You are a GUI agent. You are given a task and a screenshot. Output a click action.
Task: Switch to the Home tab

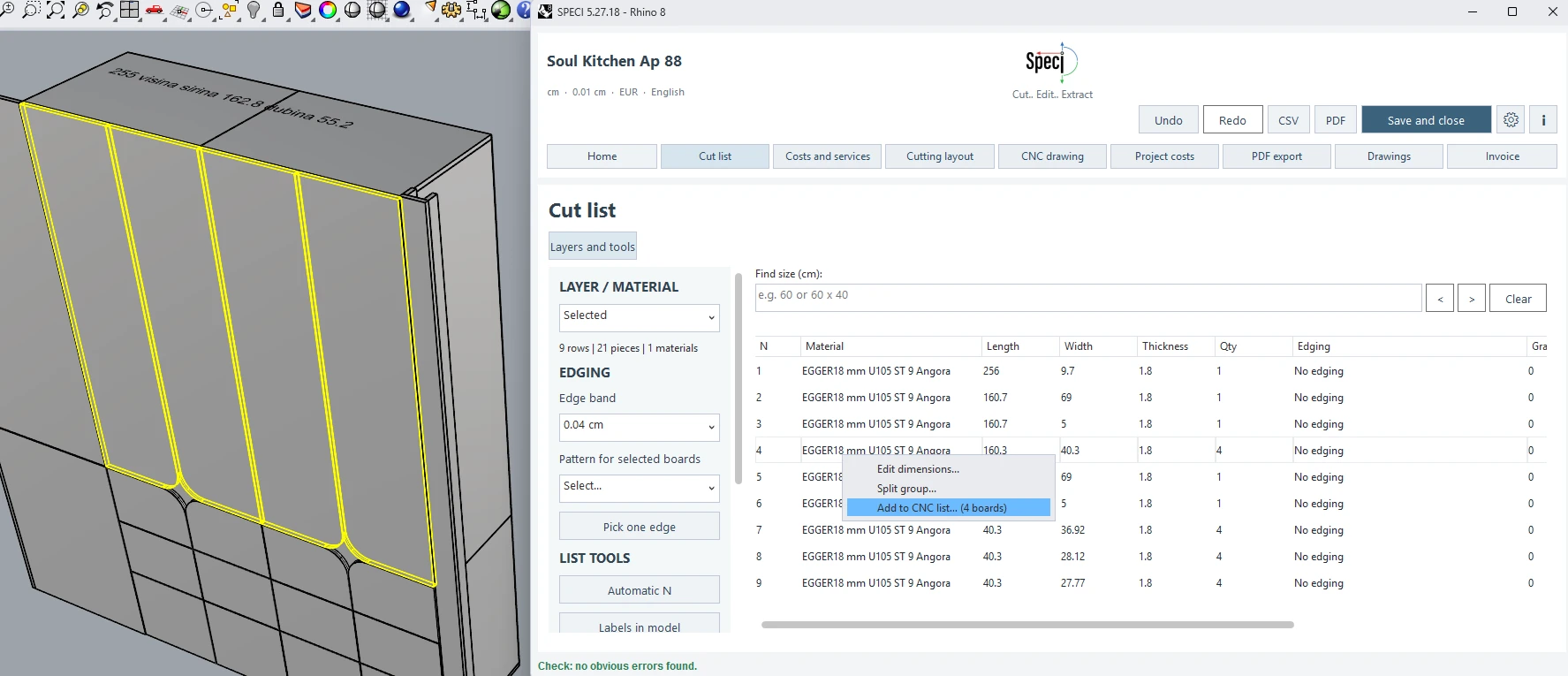[602, 156]
